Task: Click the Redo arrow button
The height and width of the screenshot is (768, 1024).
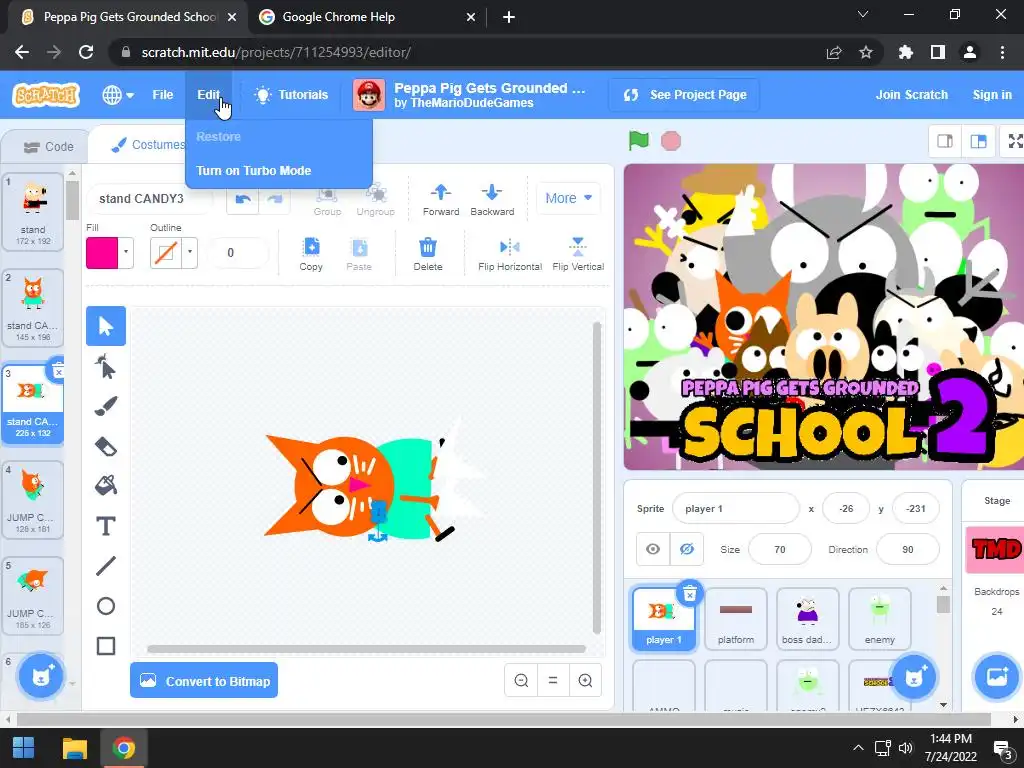Action: 275,199
